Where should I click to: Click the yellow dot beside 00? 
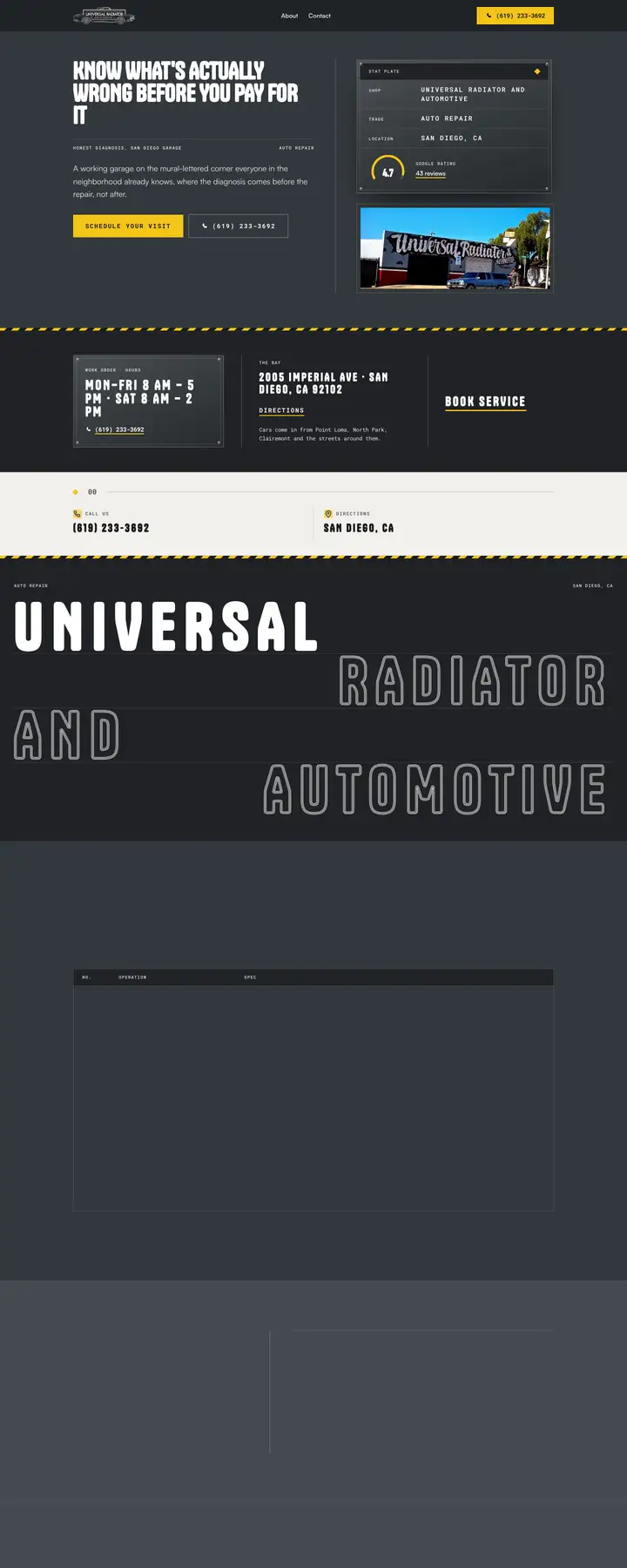click(x=76, y=492)
